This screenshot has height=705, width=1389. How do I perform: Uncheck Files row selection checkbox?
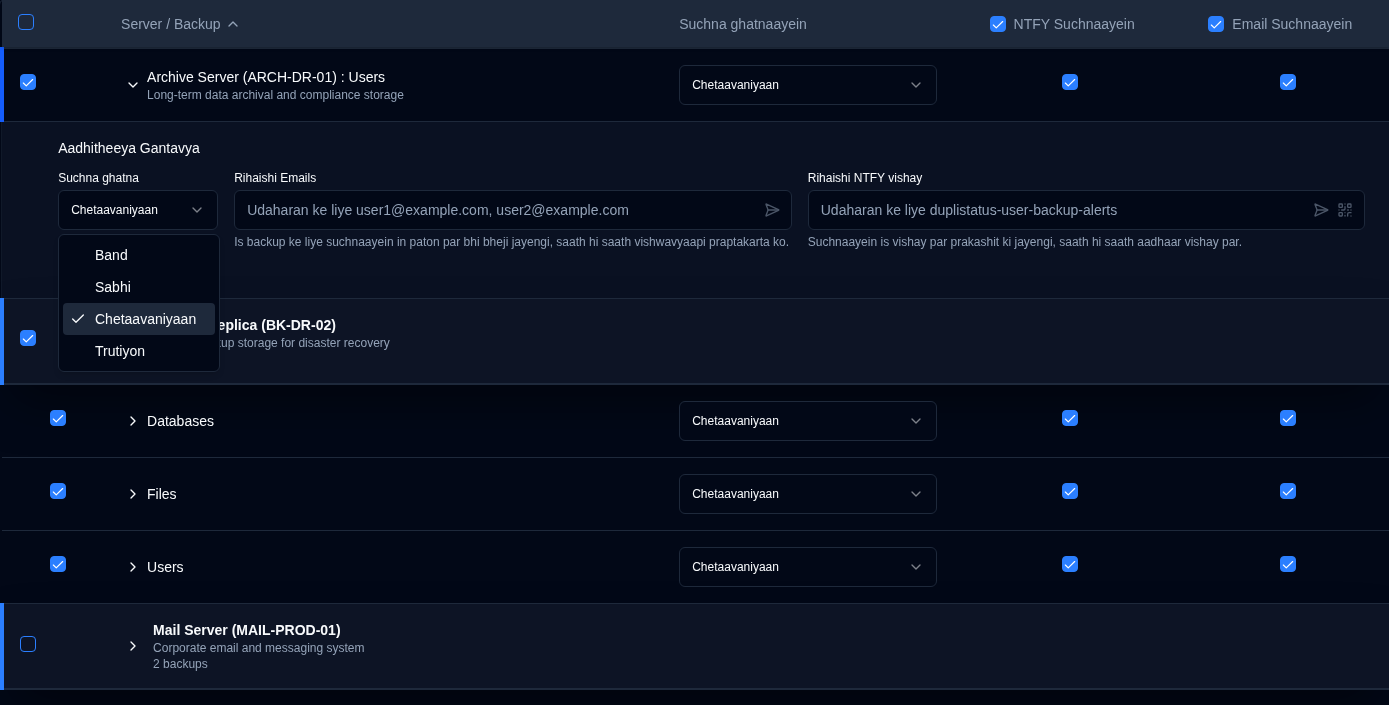(x=58, y=491)
